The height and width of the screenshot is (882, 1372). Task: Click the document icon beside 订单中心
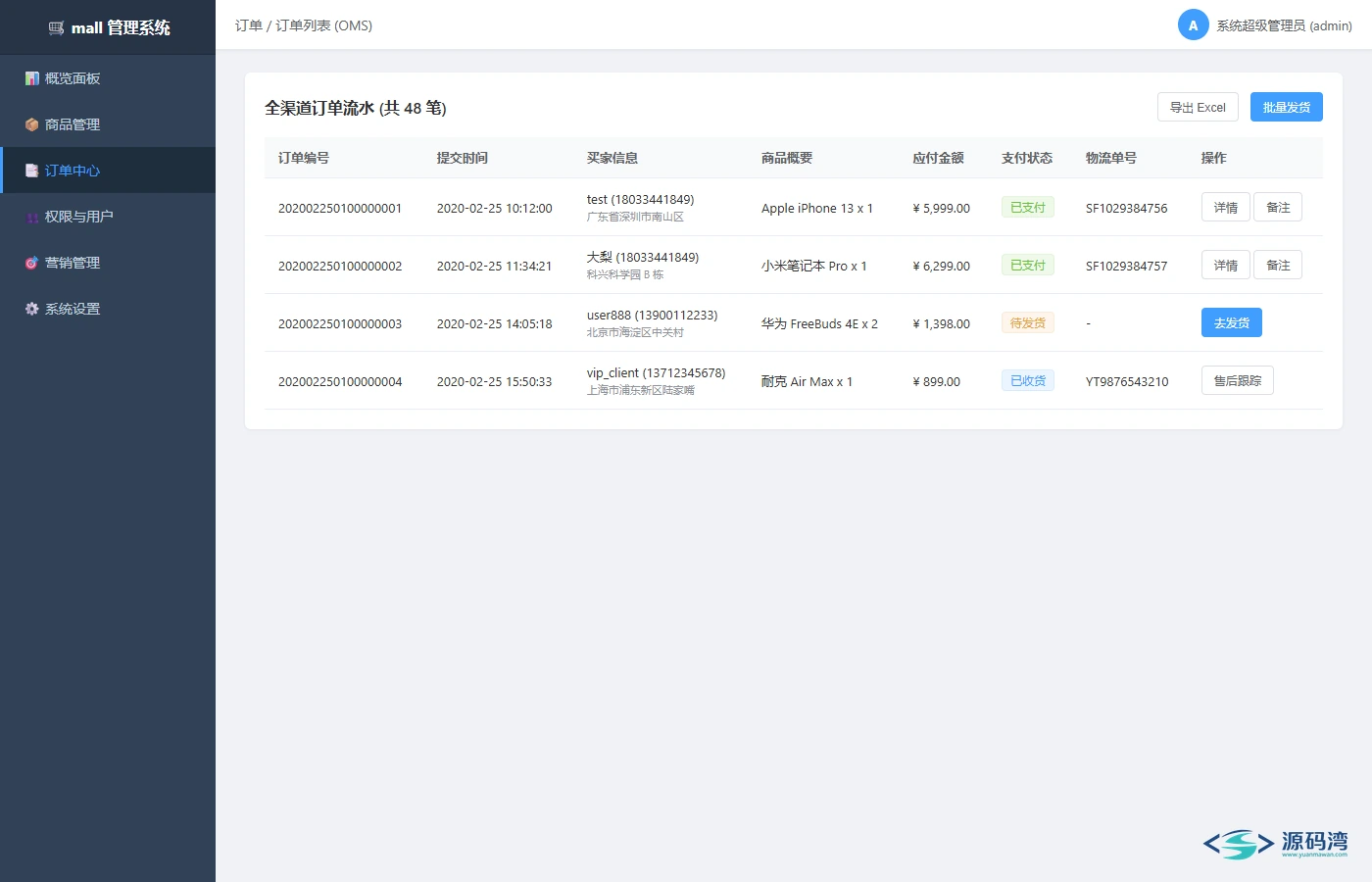pyautogui.click(x=32, y=171)
